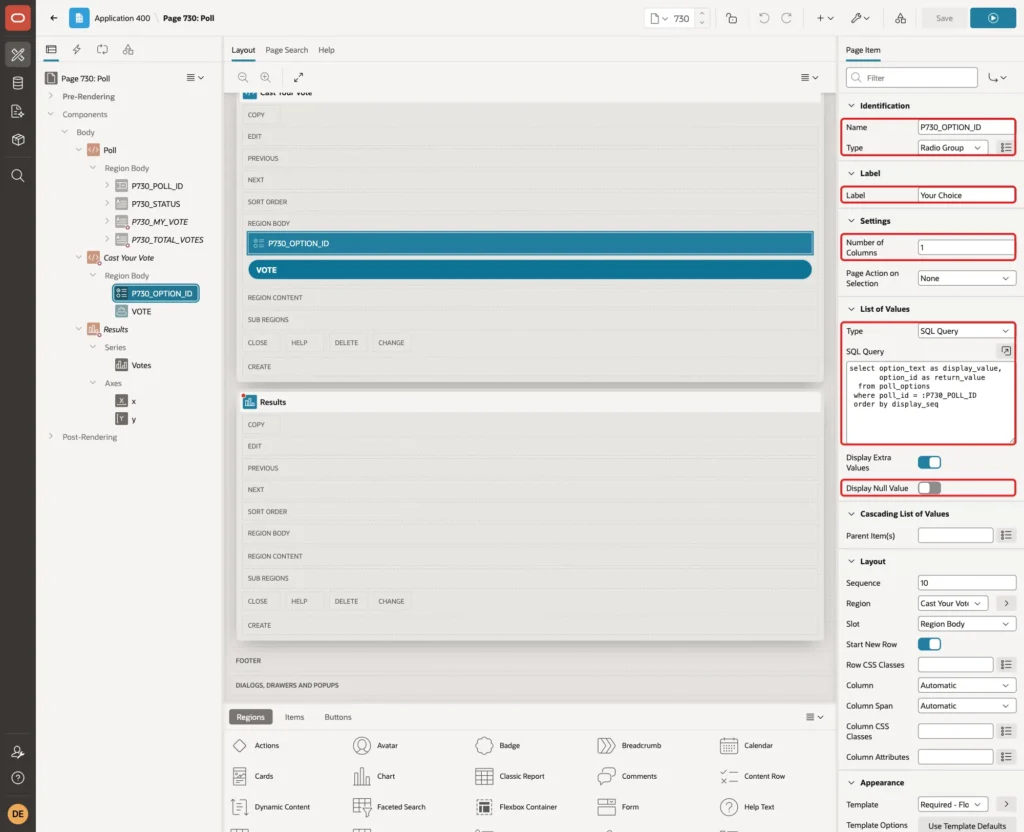Screen dimensions: 1024x832
Task: Click the property Filter search field
Action: click(912, 78)
